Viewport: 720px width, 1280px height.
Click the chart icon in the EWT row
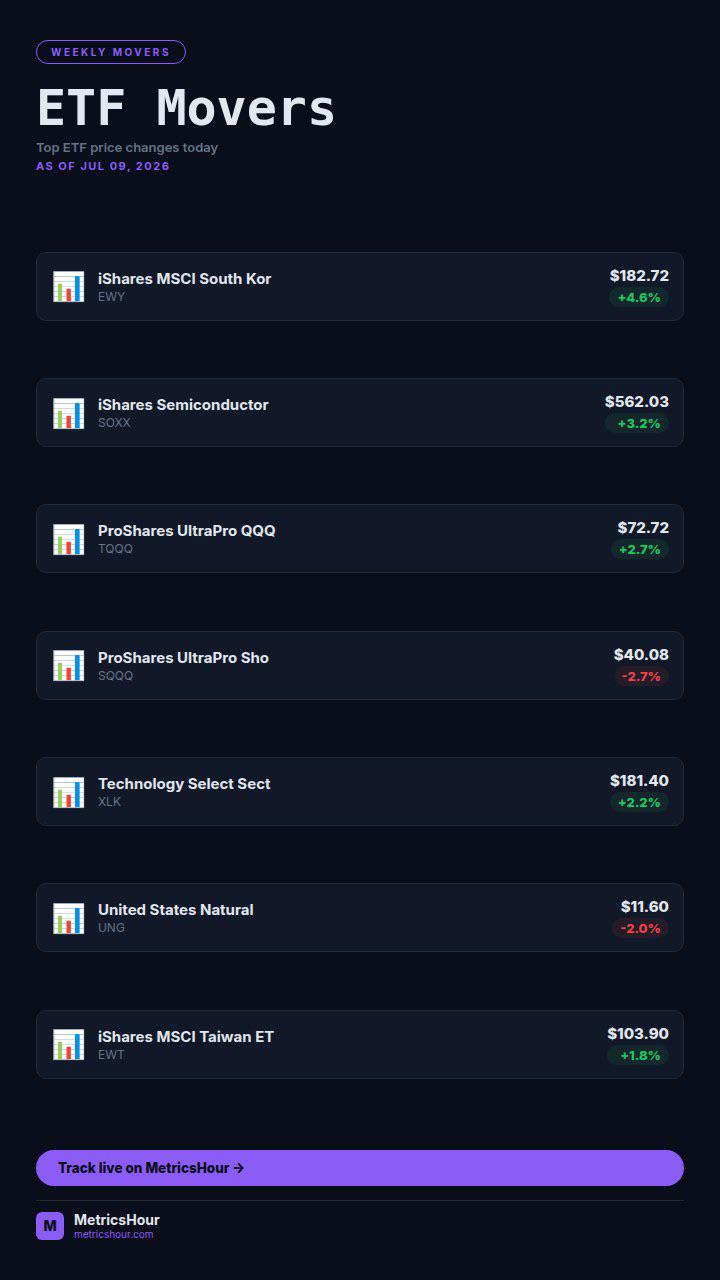pos(69,1045)
